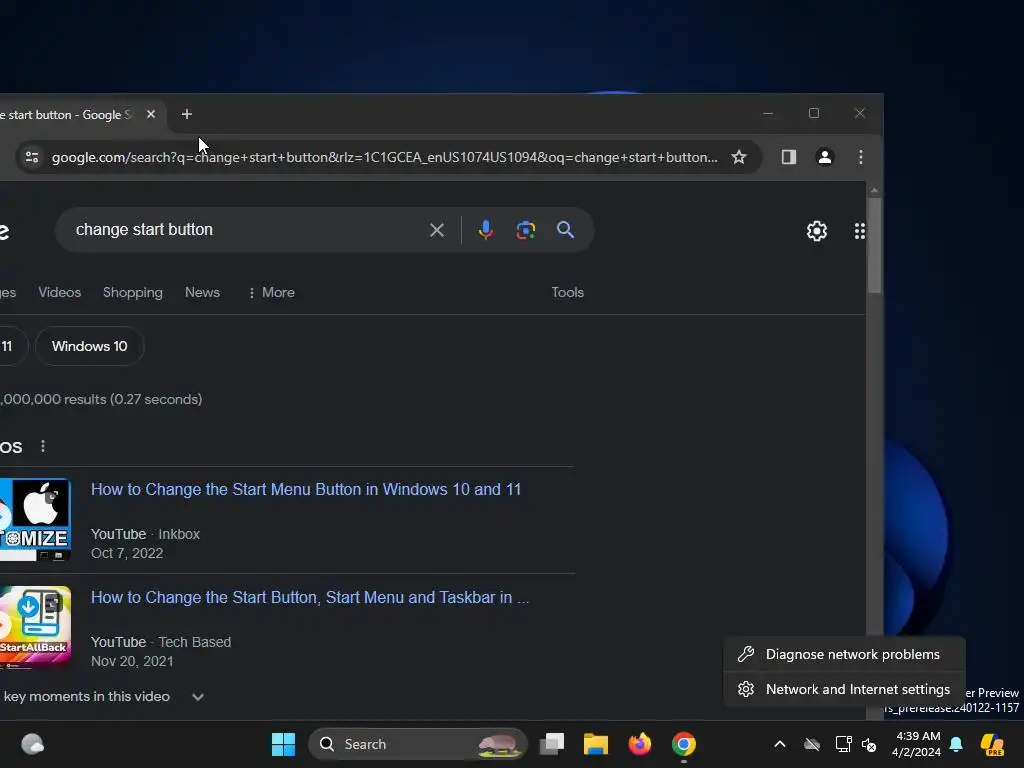The image size is (1024, 768).
Task: Open weather widget on taskbar
Action: pyautogui.click(x=32, y=744)
